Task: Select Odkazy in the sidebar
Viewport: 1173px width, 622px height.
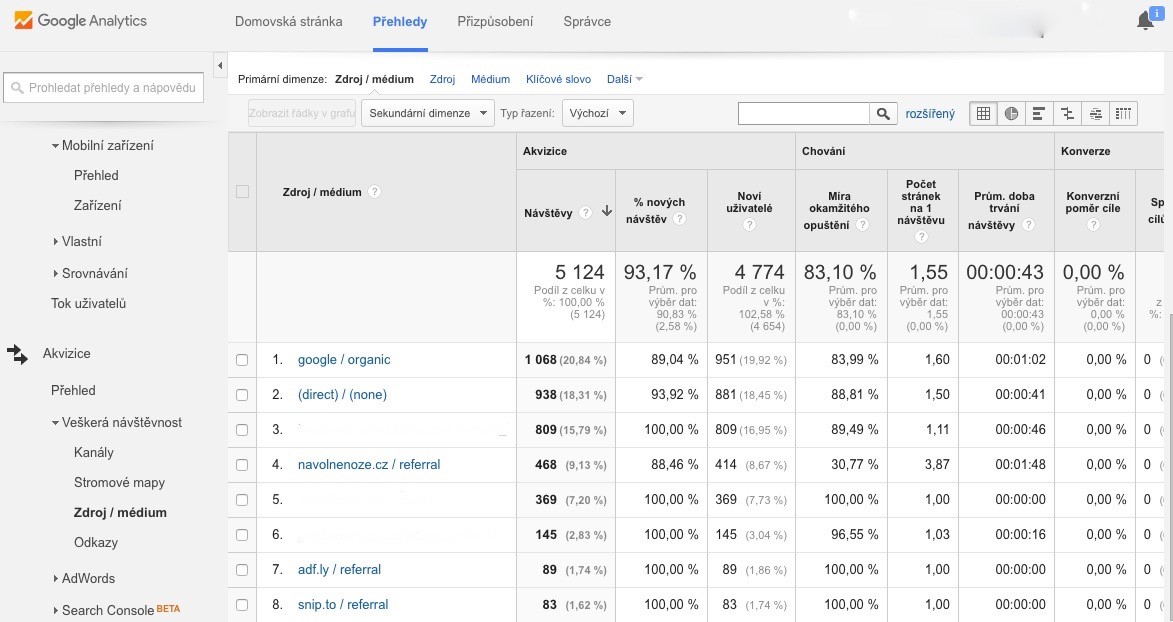Action: coord(96,543)
